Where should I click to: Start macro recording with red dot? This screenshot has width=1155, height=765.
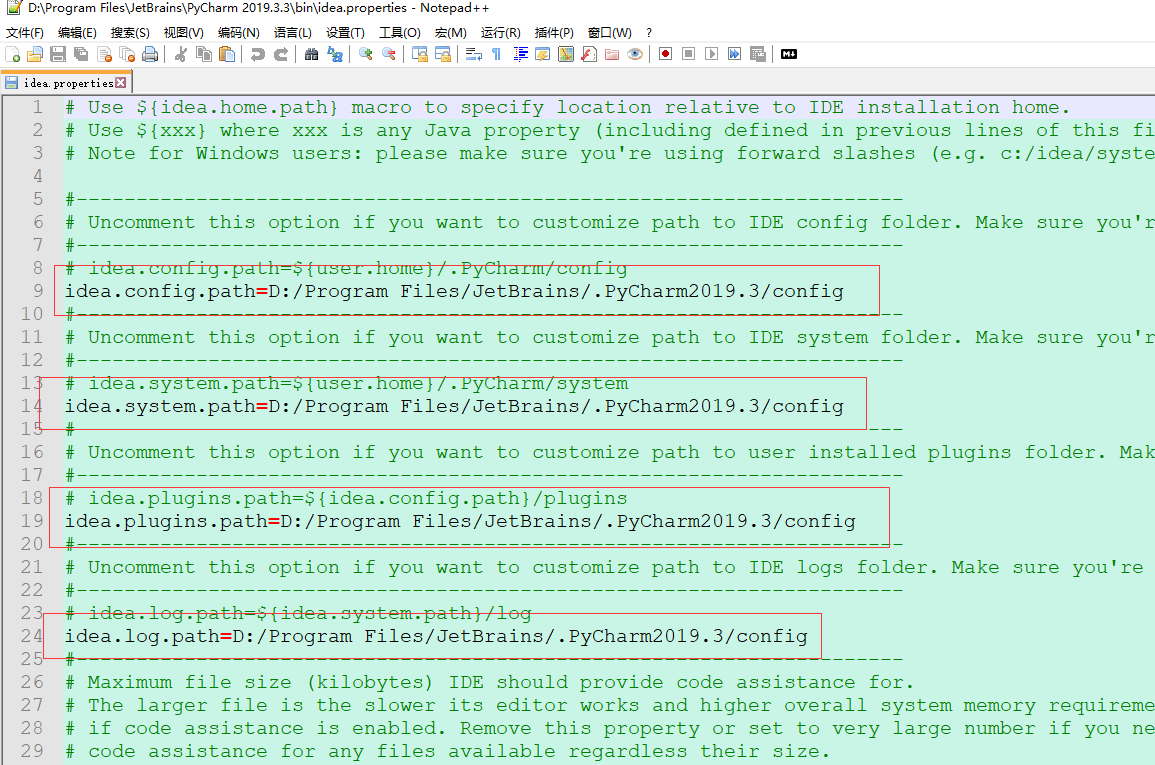[x=665, y=54]
